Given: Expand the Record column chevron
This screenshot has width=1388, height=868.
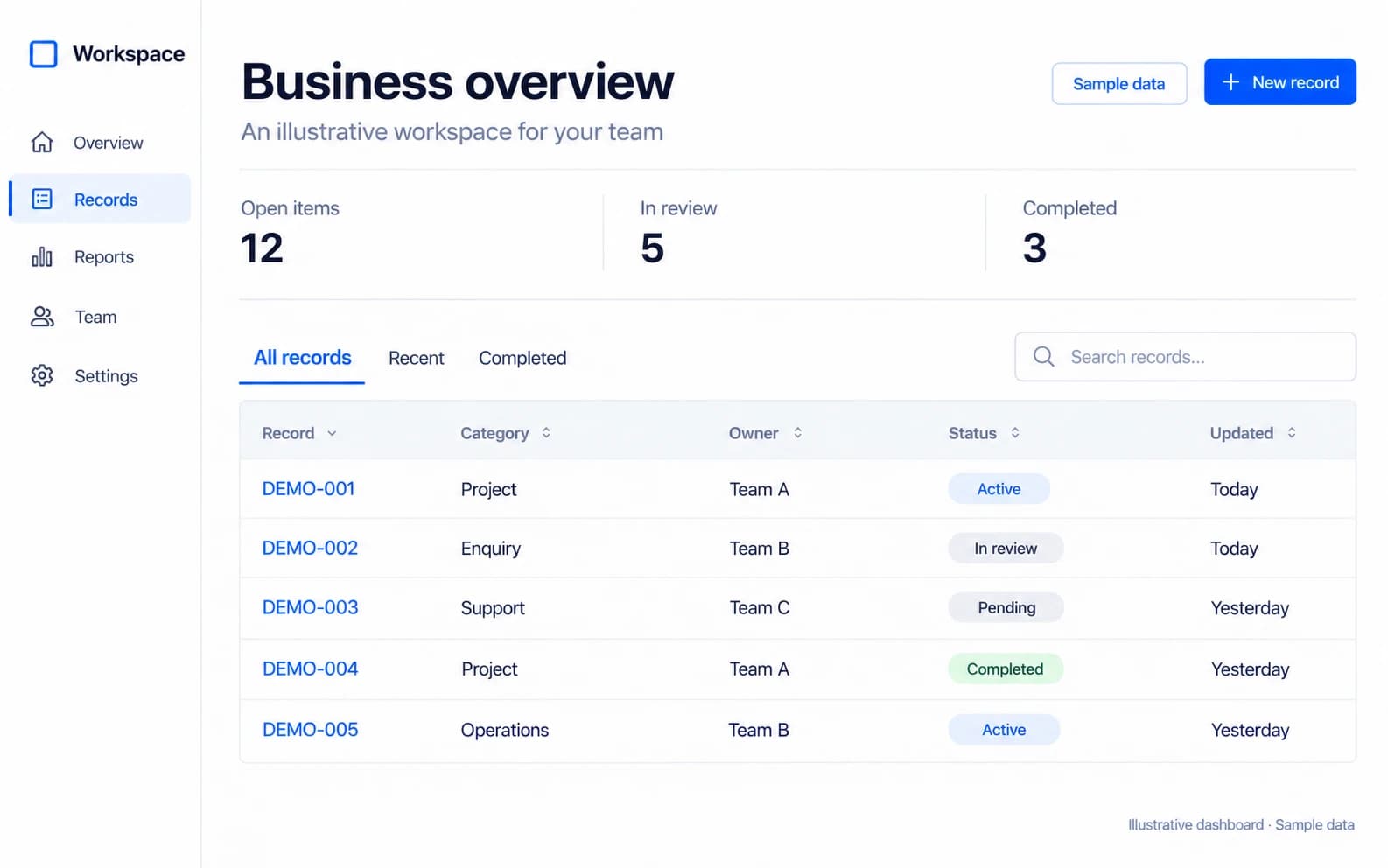Looking at the screenshot, I should point(332,433).
